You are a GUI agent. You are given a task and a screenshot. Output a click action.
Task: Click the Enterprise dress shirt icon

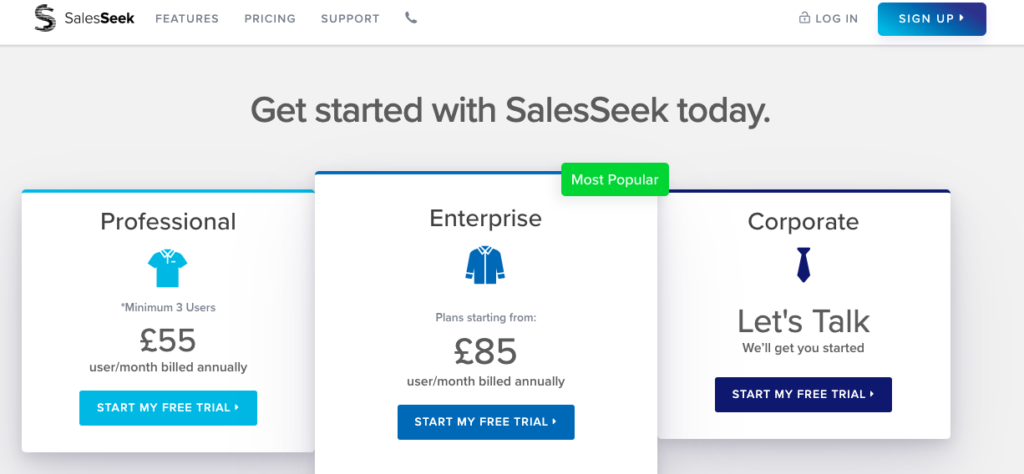pos(485,264)
